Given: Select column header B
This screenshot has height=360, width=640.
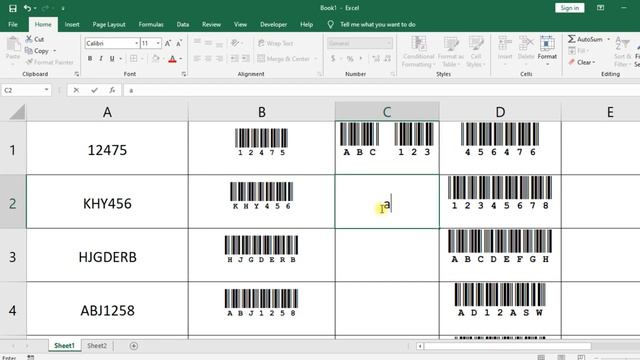Looking at the screenshot, I should (x=262, y=112).
